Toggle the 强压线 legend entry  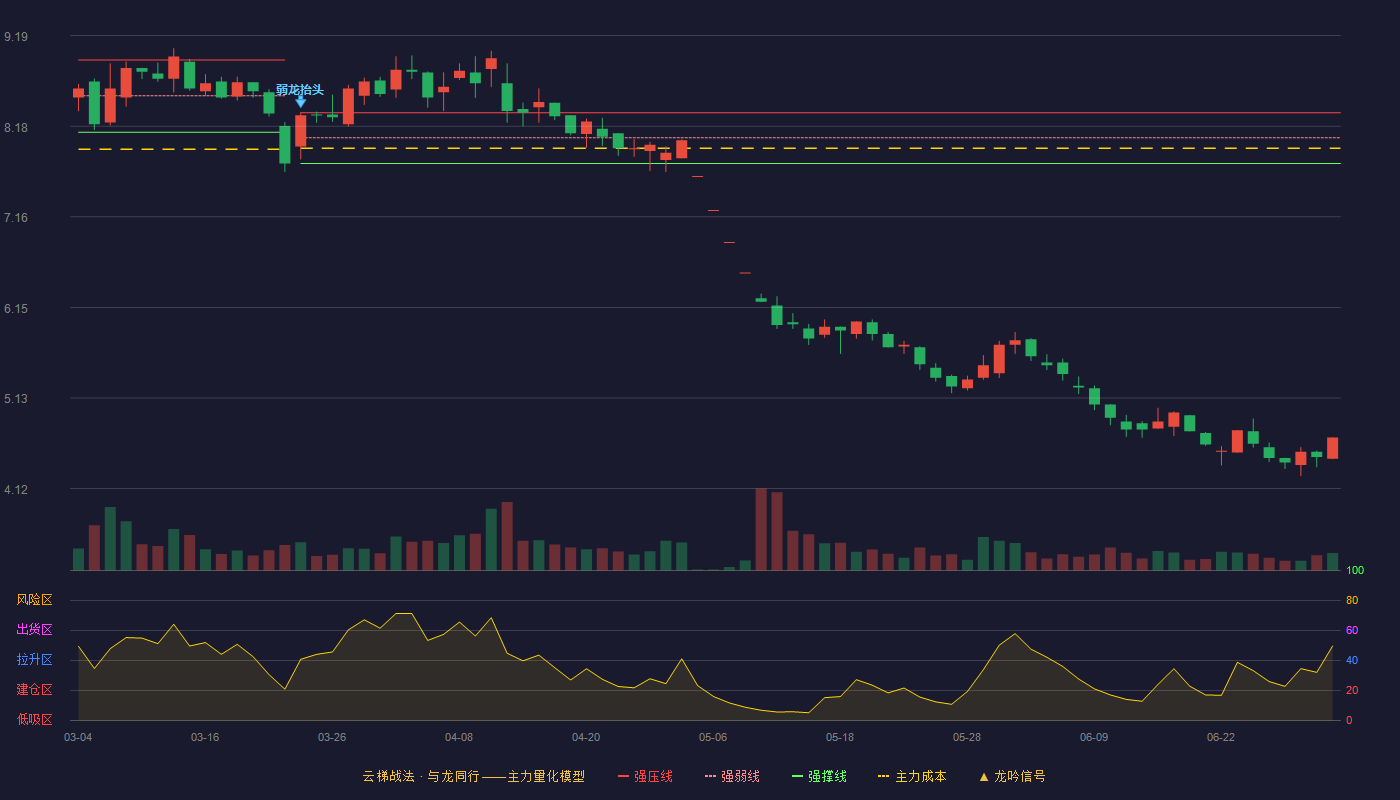click(645, 776)
